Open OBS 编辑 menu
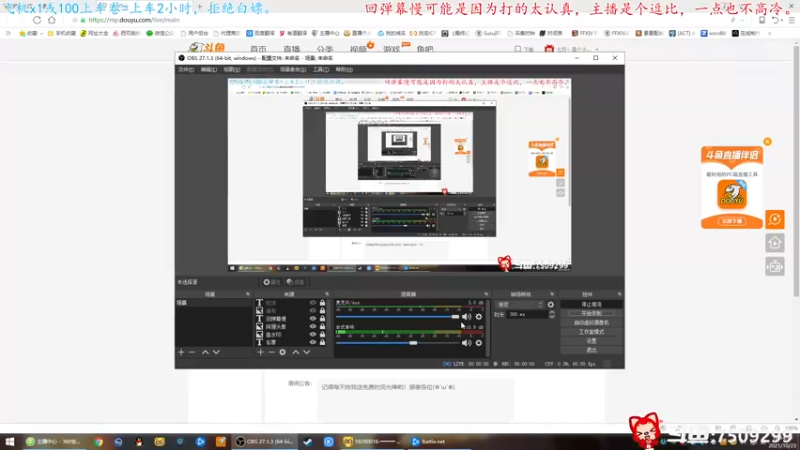 click(x=208, y=69)
